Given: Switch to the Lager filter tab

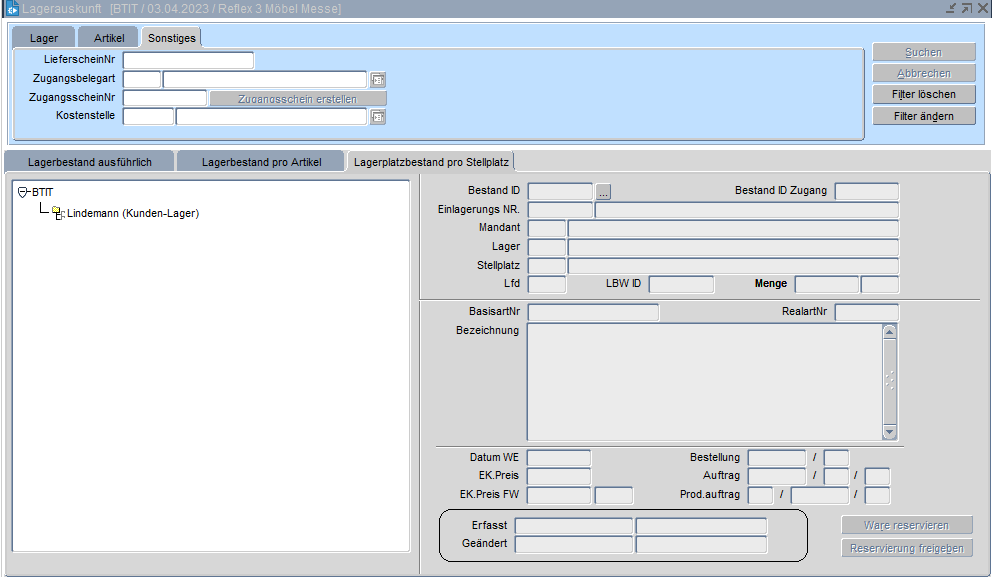Looking at the screenshot, I should (x=44, y=38).
